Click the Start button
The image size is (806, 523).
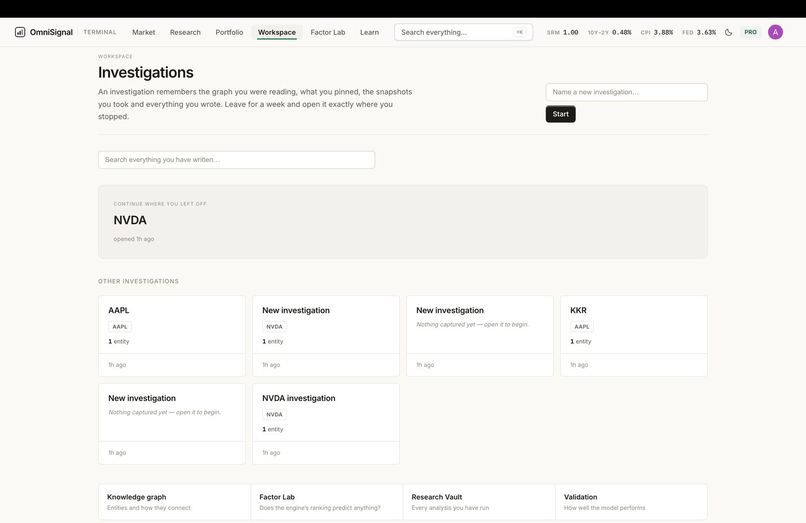(x=560, y=114)
